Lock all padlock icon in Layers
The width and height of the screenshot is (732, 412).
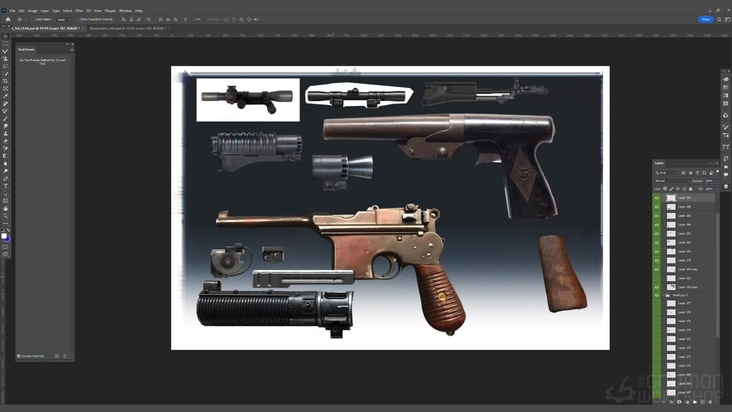(x=690, y=189)
